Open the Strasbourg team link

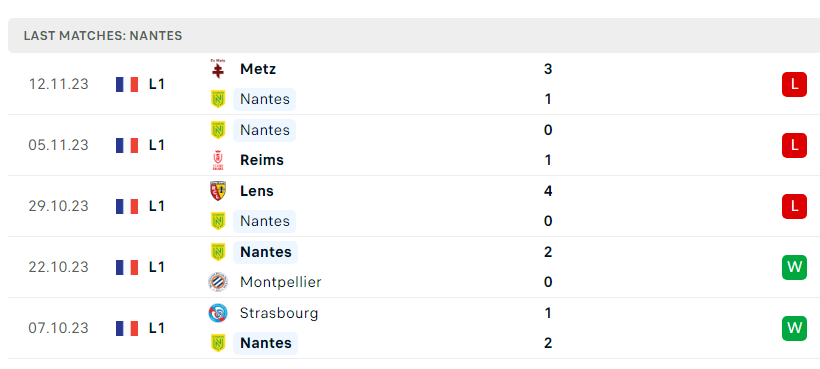[x=279, y=313]
